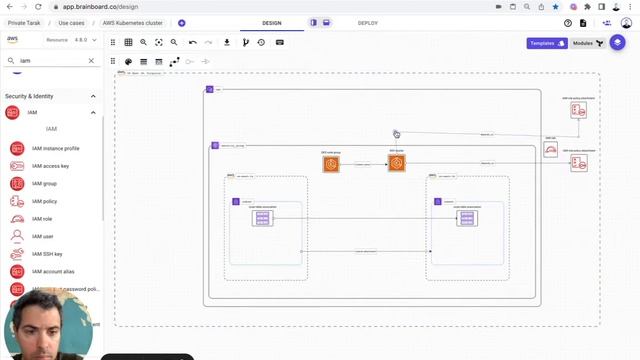Open the document file icon in header
Screen dimensions: 640x360
pos(583,23)
